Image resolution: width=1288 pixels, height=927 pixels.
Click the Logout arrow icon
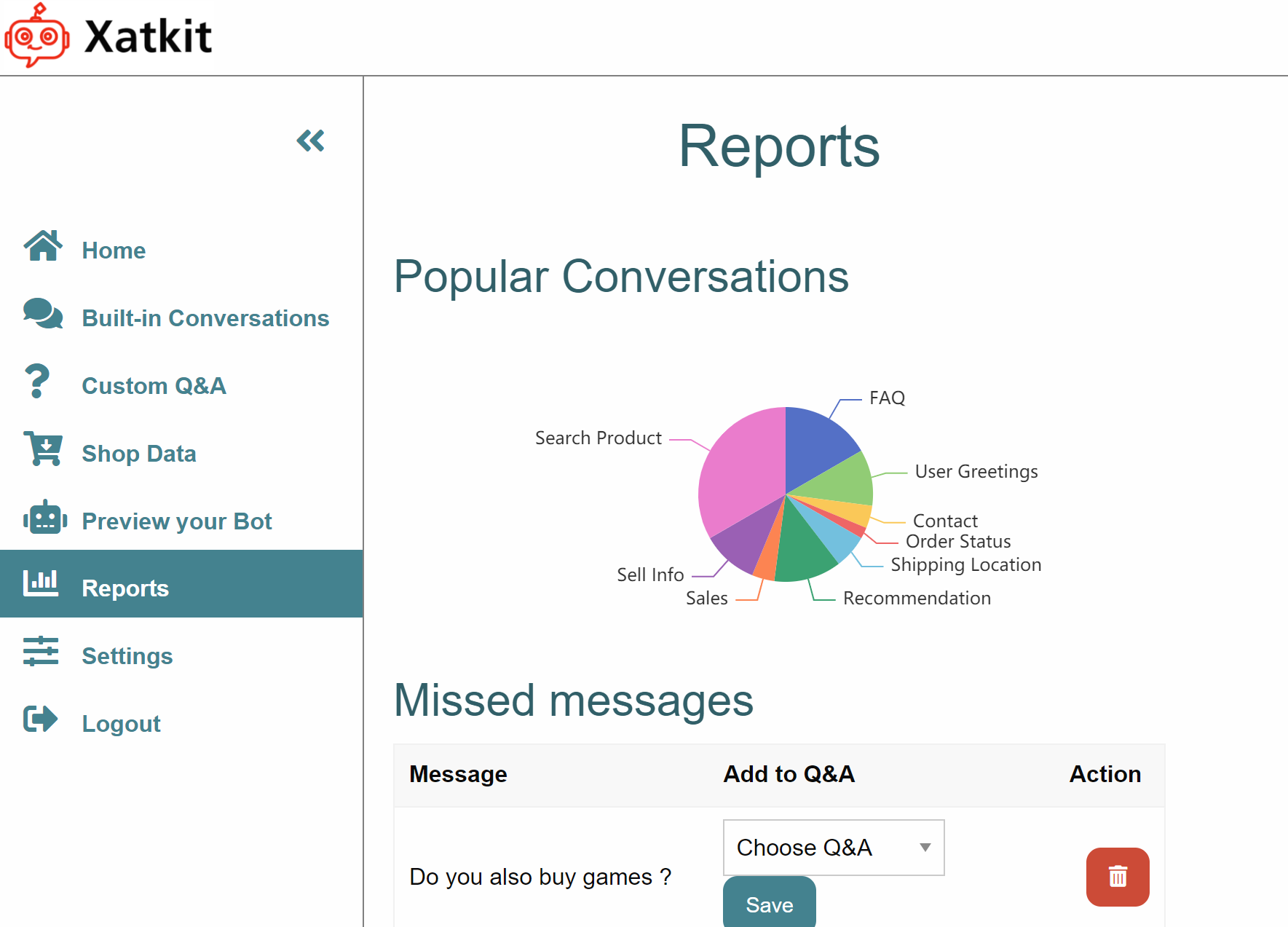point(41,719)
